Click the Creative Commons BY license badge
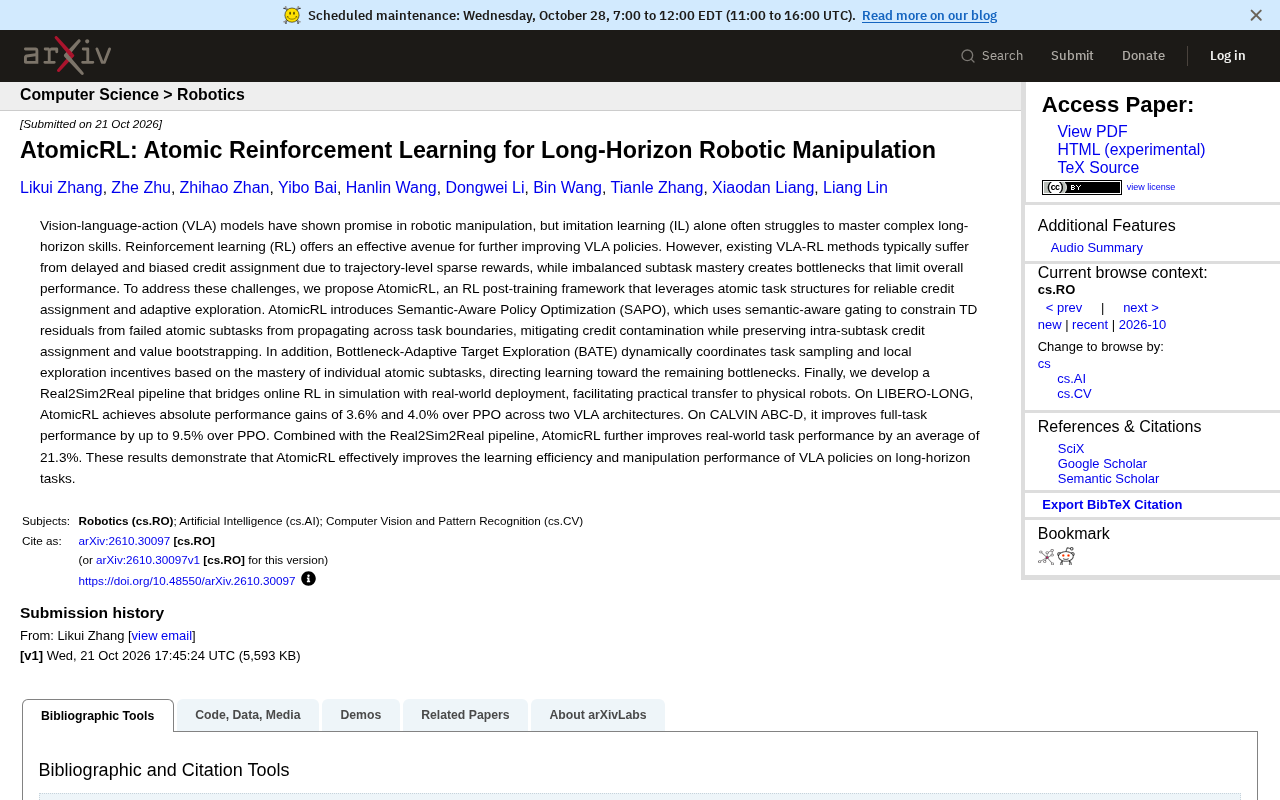 click(x=1082, y=187)
